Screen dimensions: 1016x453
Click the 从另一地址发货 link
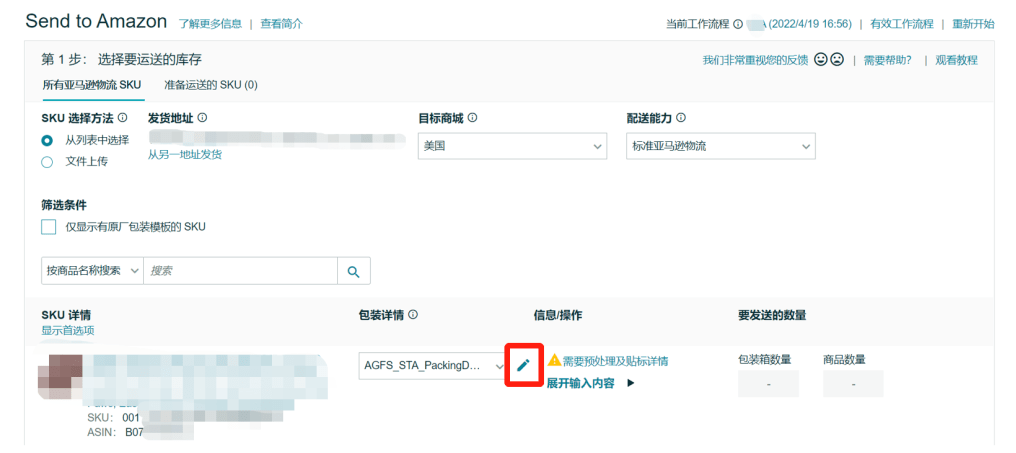pos(185,155)
